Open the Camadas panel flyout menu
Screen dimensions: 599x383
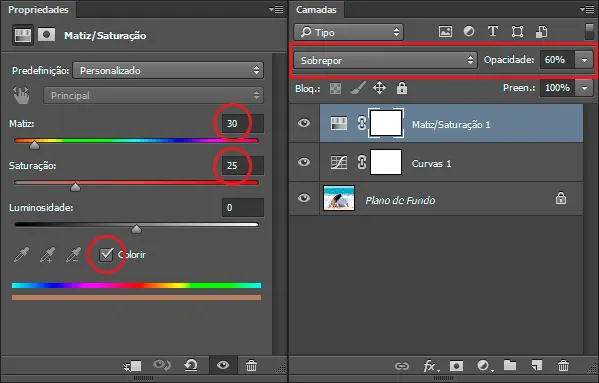pos(587,9)
